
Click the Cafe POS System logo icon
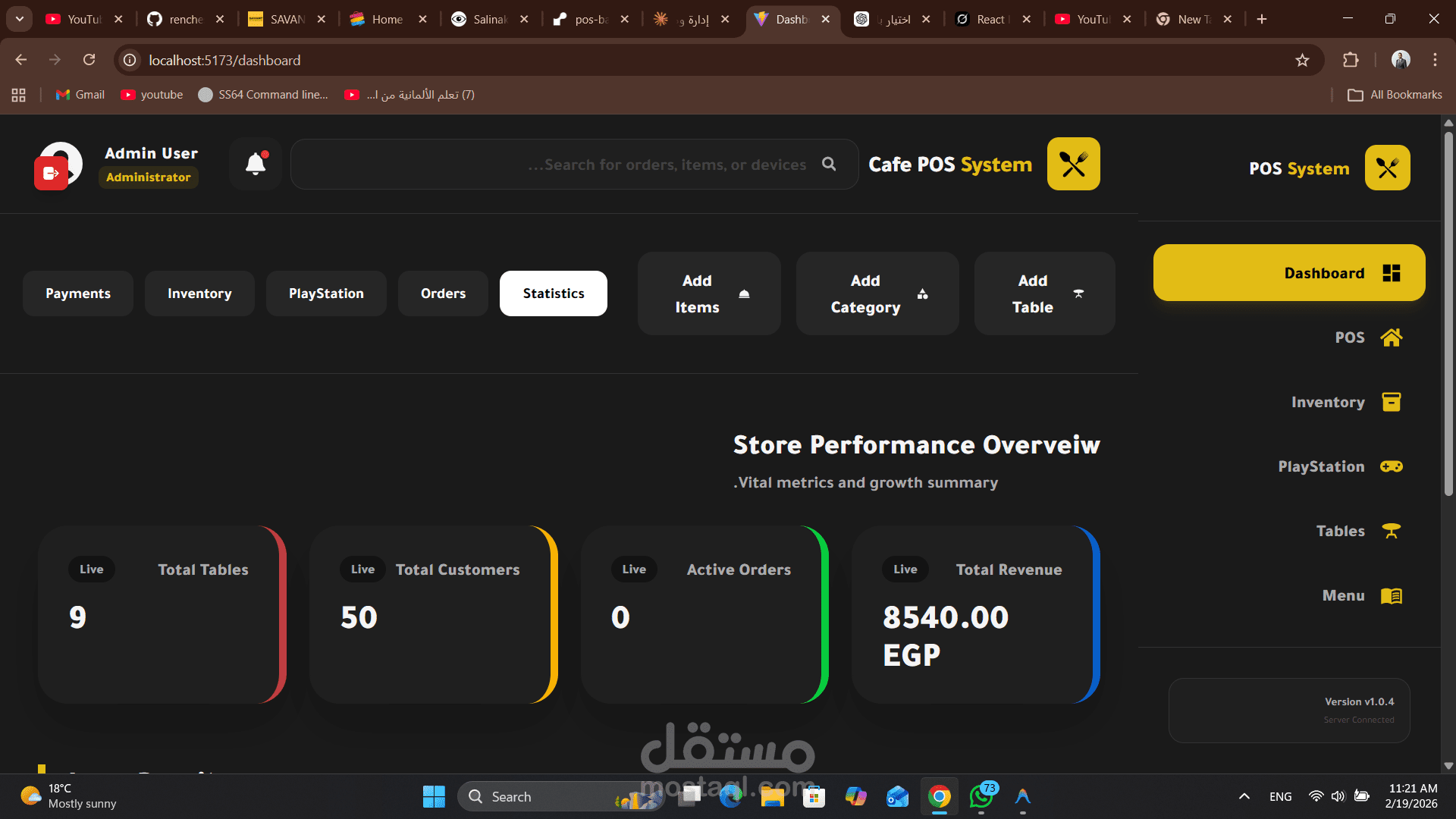1073,164
